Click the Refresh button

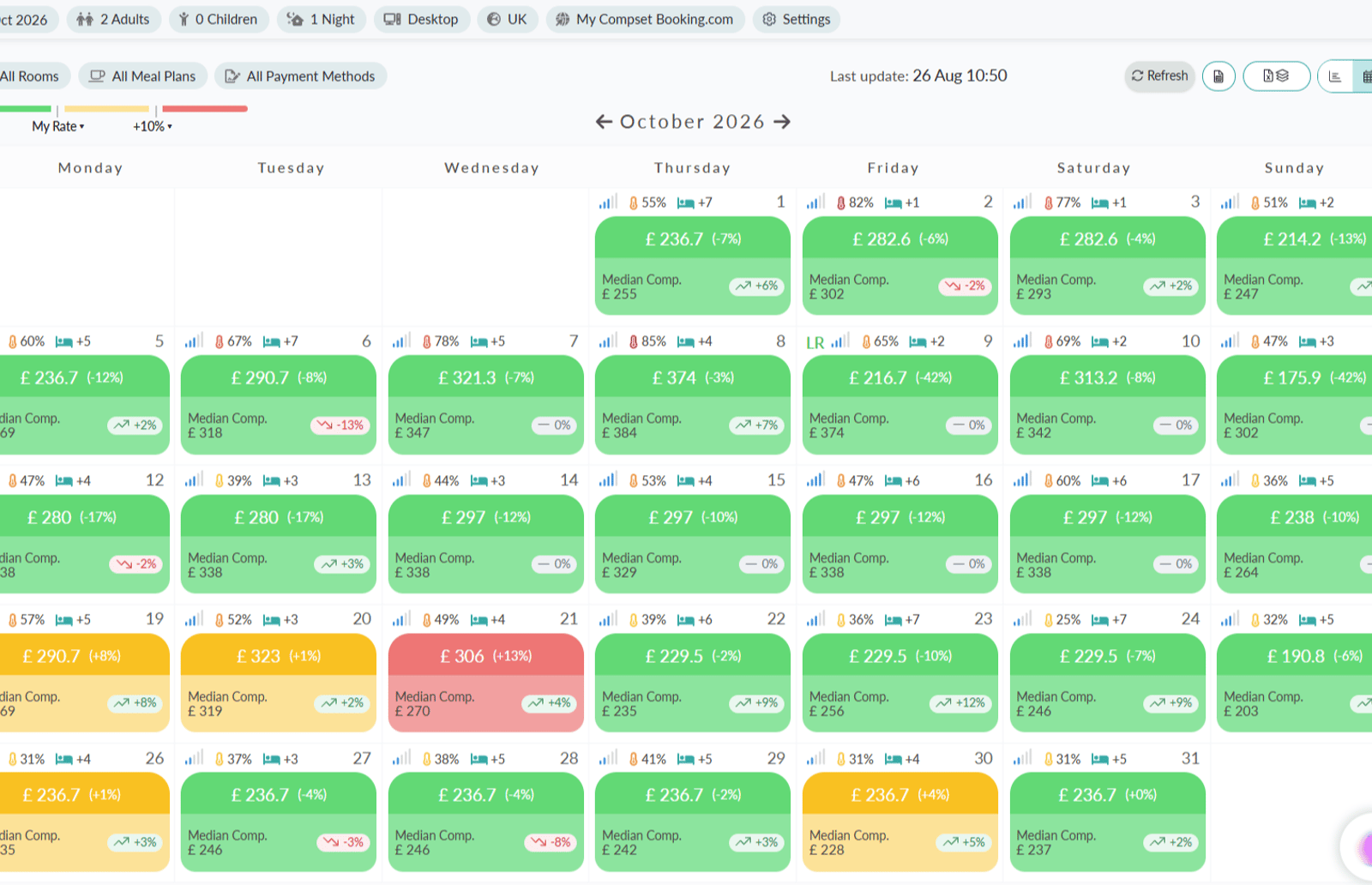pos(1159,76)
